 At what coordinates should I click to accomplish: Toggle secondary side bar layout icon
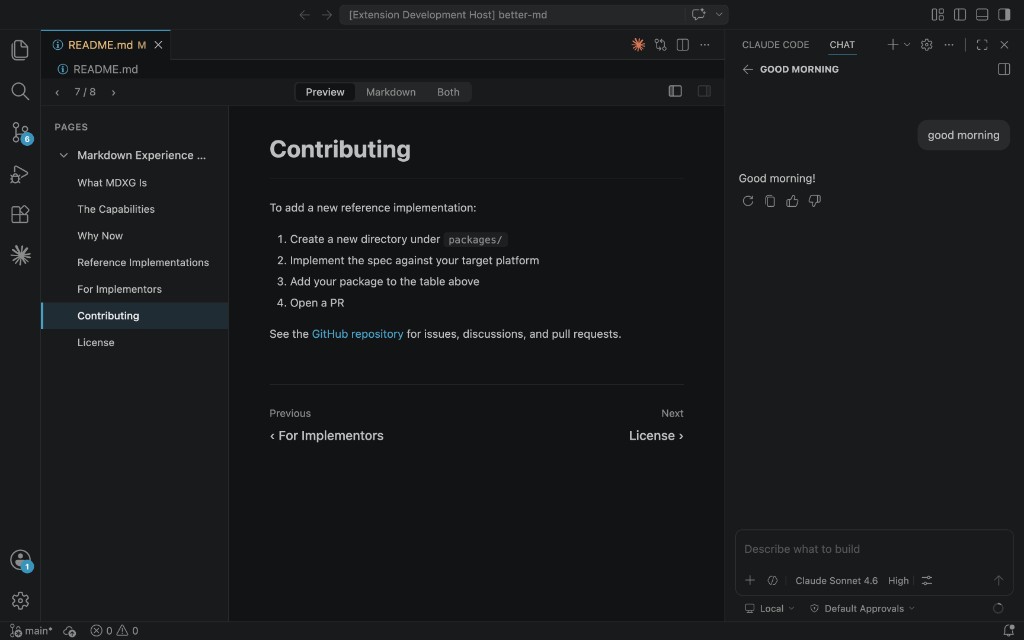tap(1004, 14)
